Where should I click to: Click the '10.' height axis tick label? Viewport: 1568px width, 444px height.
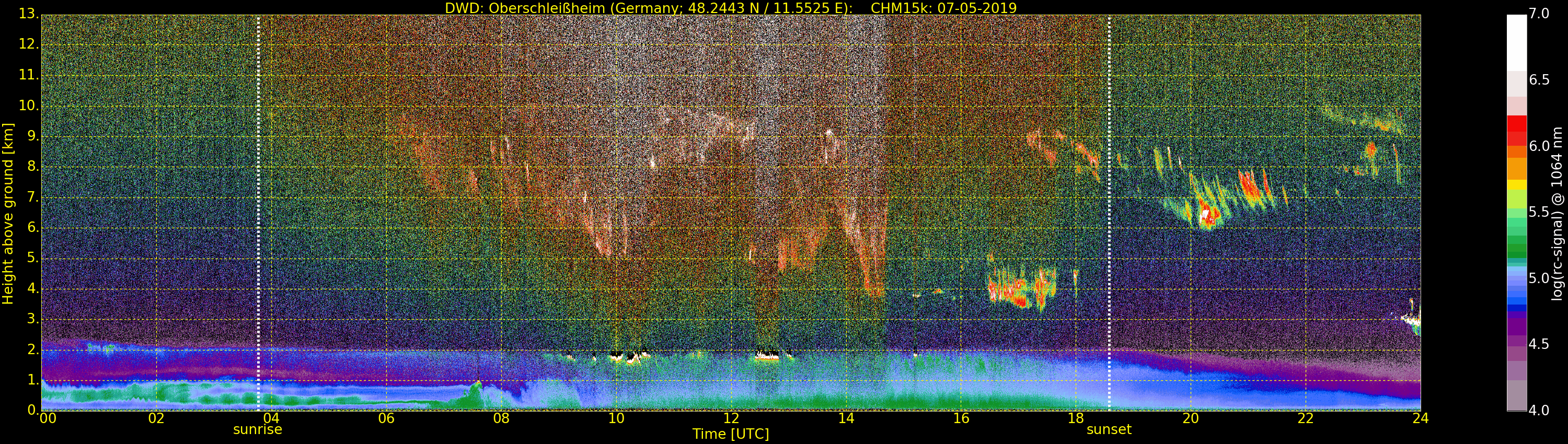point(29,105)
